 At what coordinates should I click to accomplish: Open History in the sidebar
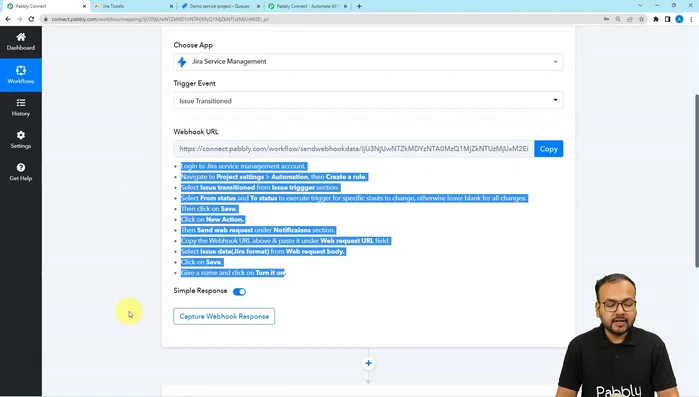[x=21, y=107]
